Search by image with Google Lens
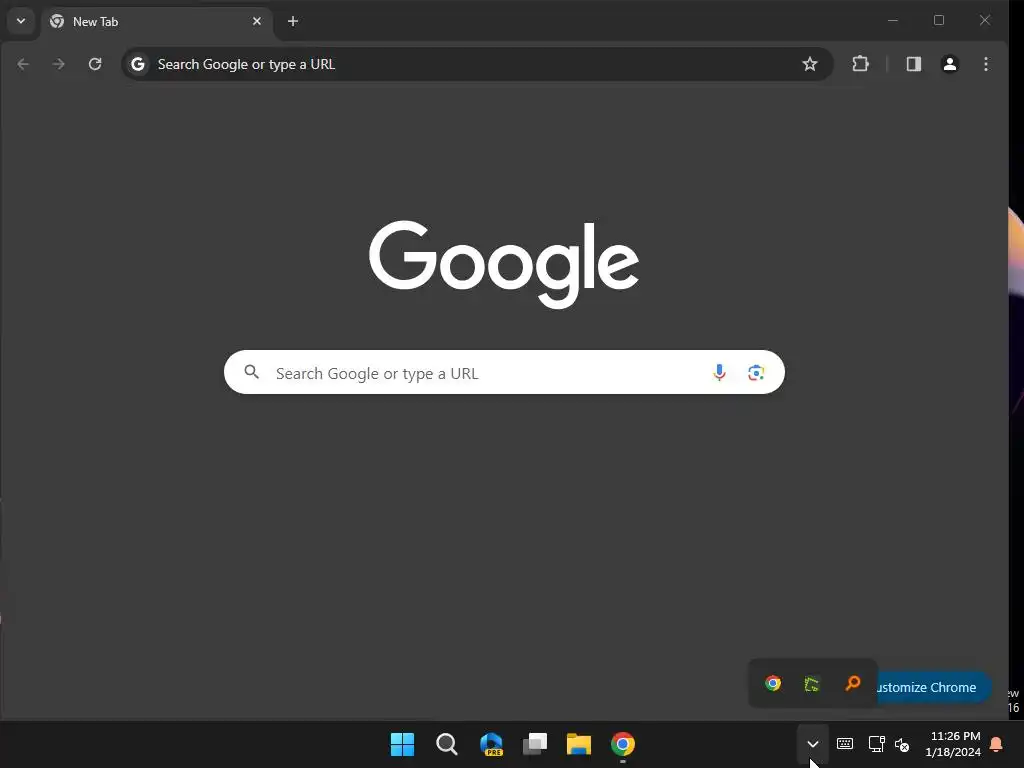 (x=756, y=372)
